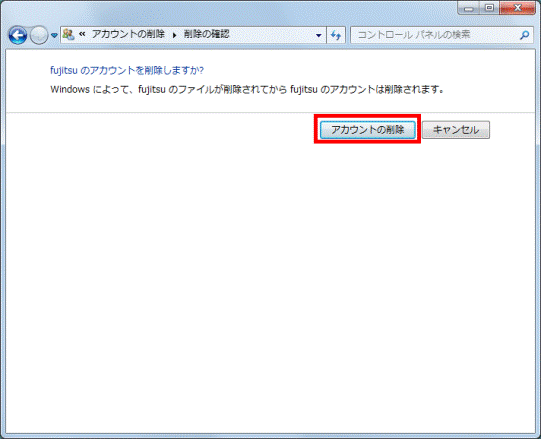Minimize the window

(x=469, y=8)
